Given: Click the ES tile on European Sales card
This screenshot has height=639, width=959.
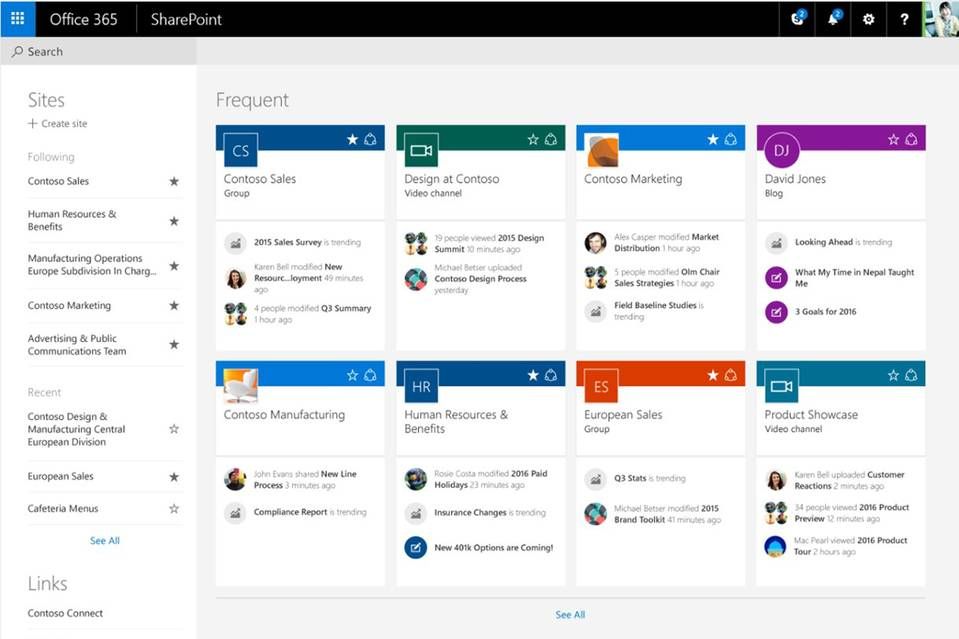Looking at the screenshot, I should pyautogui.click(x=601, y=386).
